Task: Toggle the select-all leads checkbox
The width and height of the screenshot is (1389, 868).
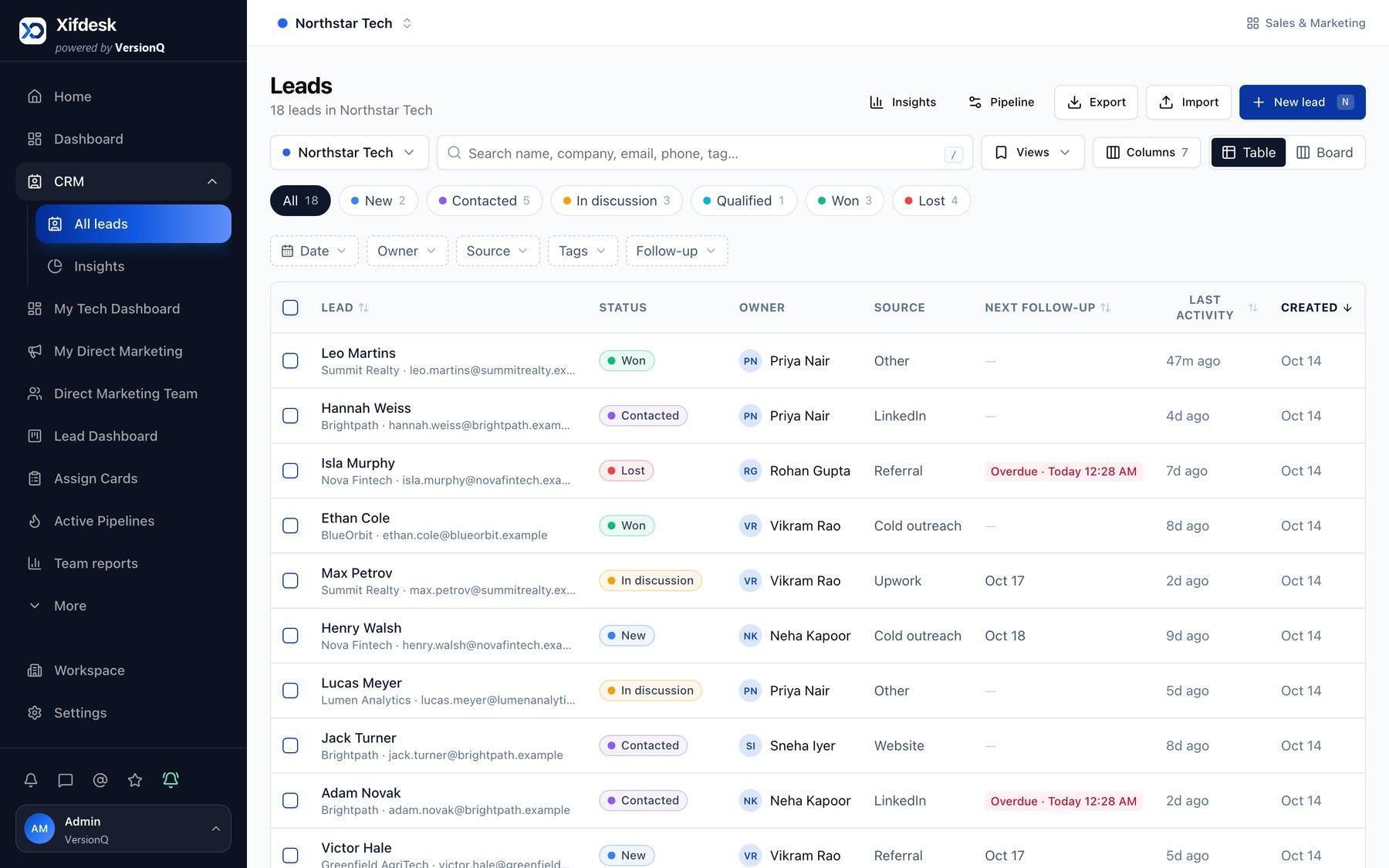Action: [290, 308]
